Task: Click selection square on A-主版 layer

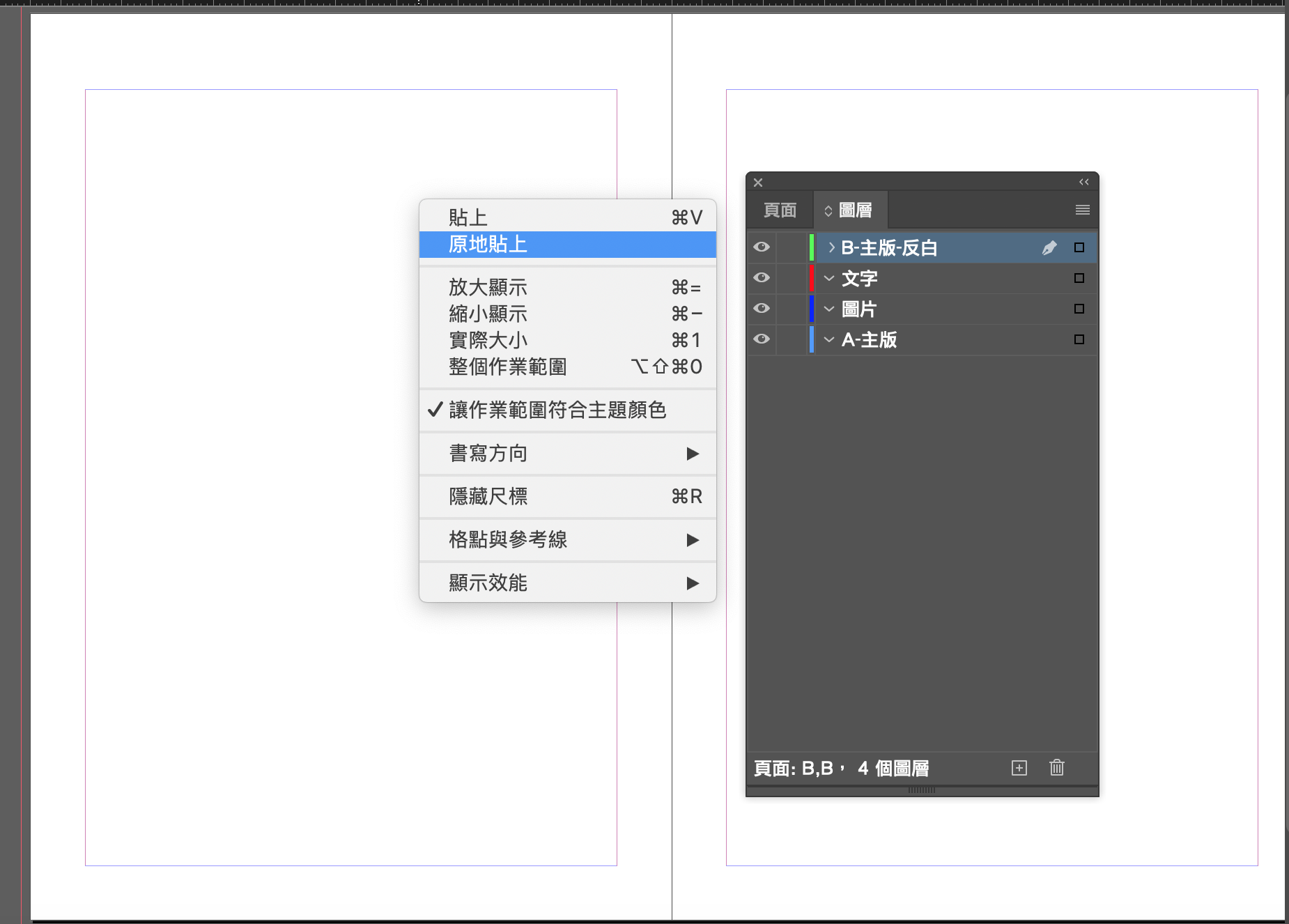Action: (1079, 339)
